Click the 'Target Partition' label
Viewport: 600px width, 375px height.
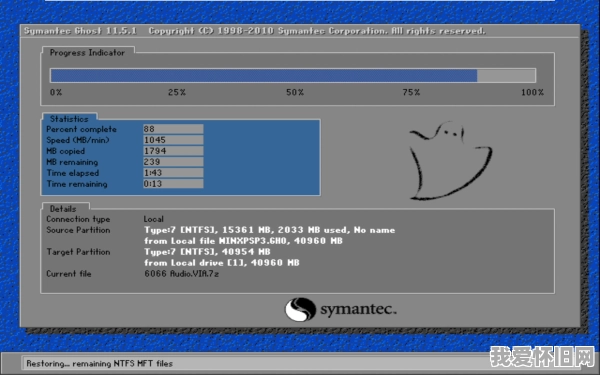tap(78, 252)
